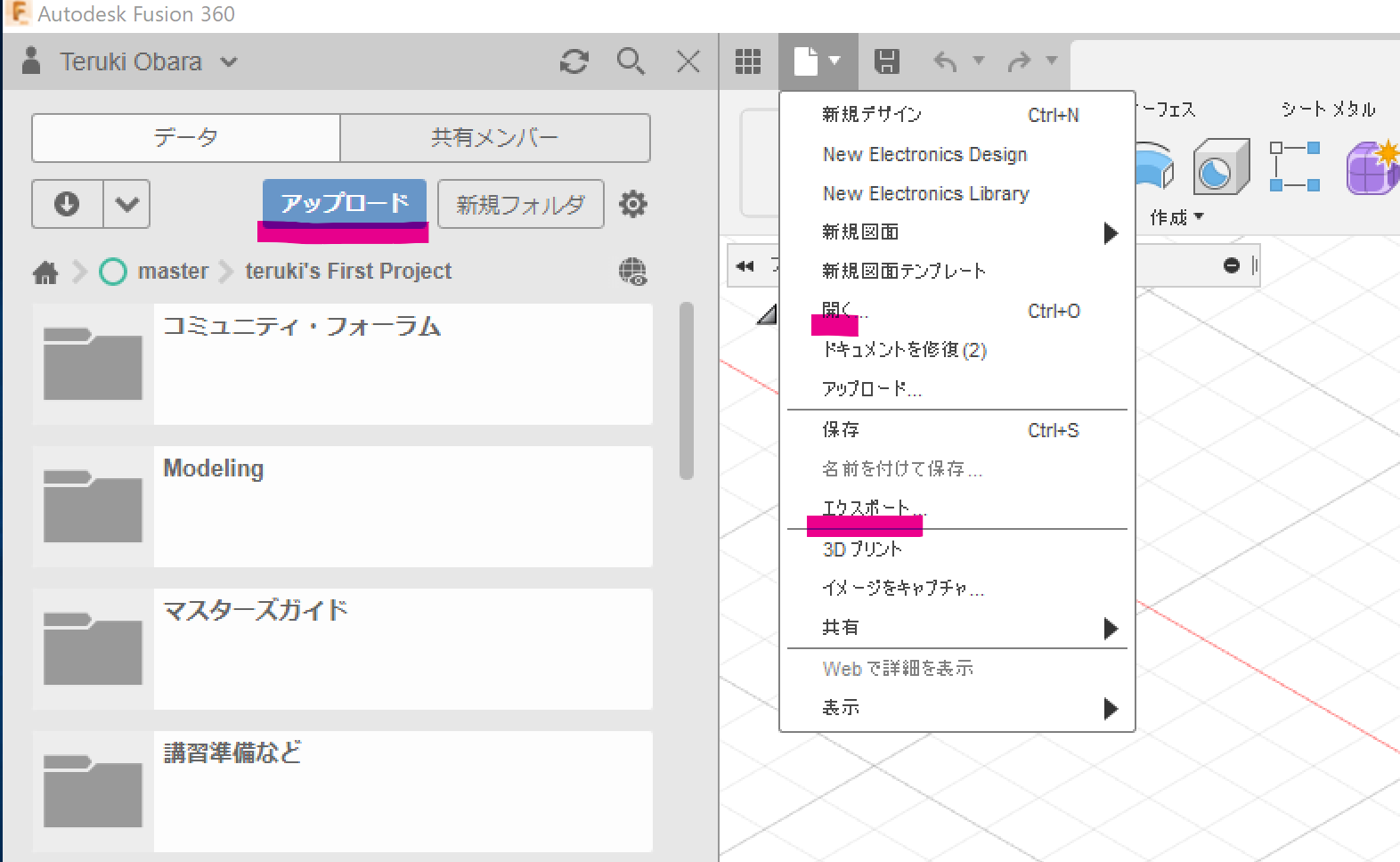Open the Undo history dropdown arrow
Screen dimensions: 1400x862
(979, 61)
